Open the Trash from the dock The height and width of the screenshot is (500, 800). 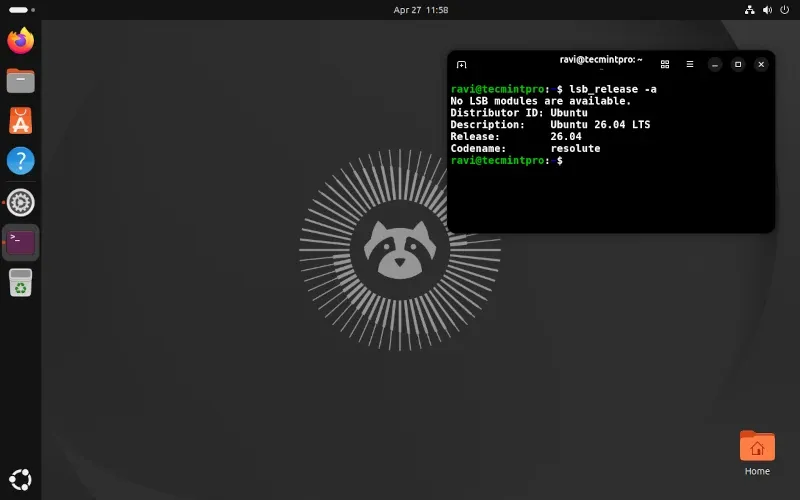(20, 283)
